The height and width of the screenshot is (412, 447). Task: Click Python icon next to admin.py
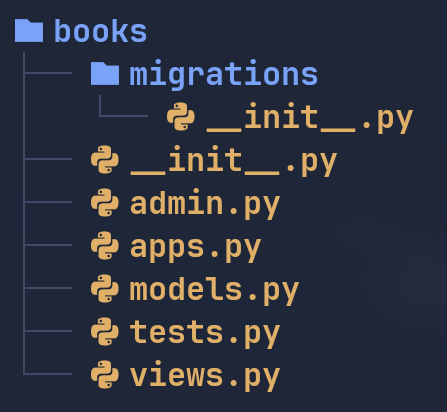(105, 203)
